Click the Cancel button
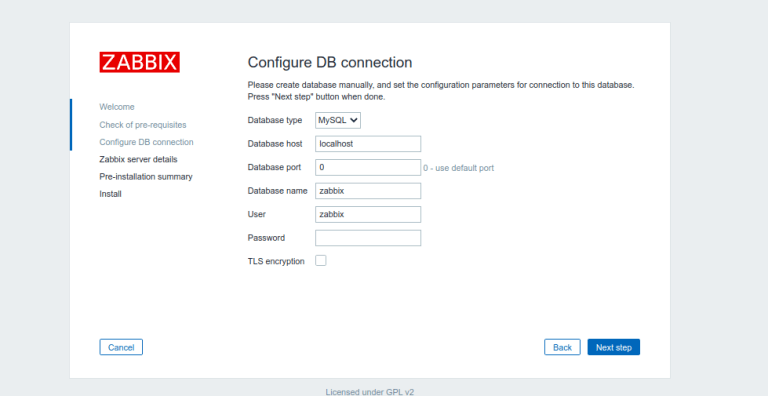 coord(121,347)
